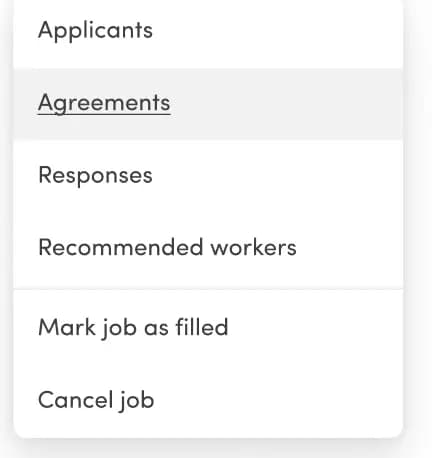Open Recommended workers
This screenshot has width=432, height=458.
(x=208, y=248)
